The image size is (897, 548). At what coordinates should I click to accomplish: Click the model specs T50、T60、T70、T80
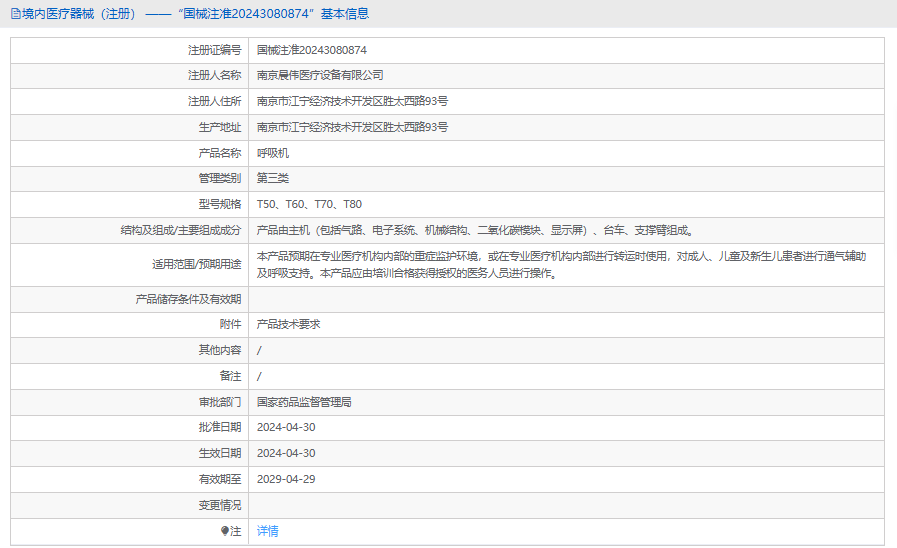[309, 204]
